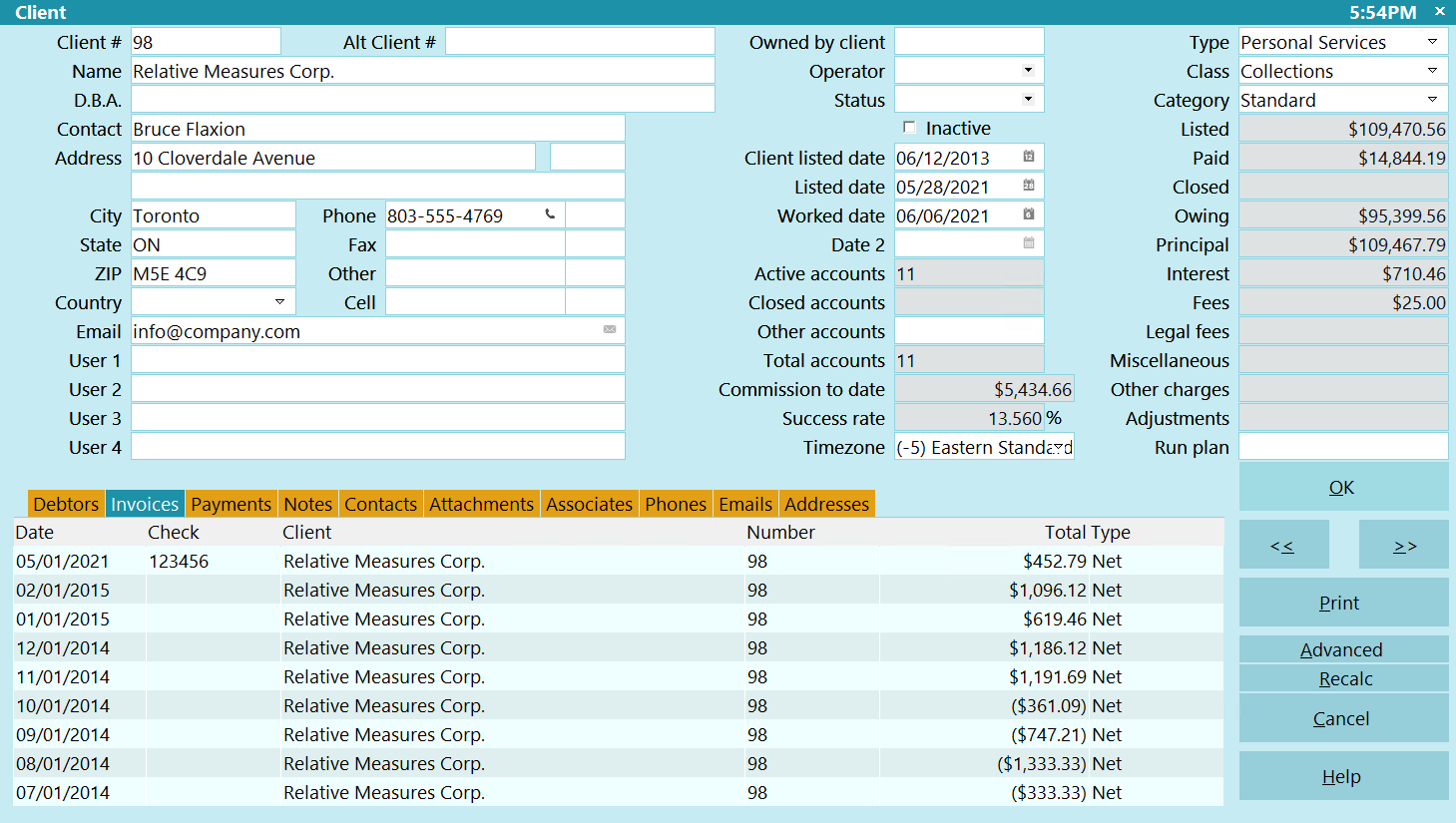Select check number 123456 cell
This screenshot has width=1456, height=823.
[179, 561]
